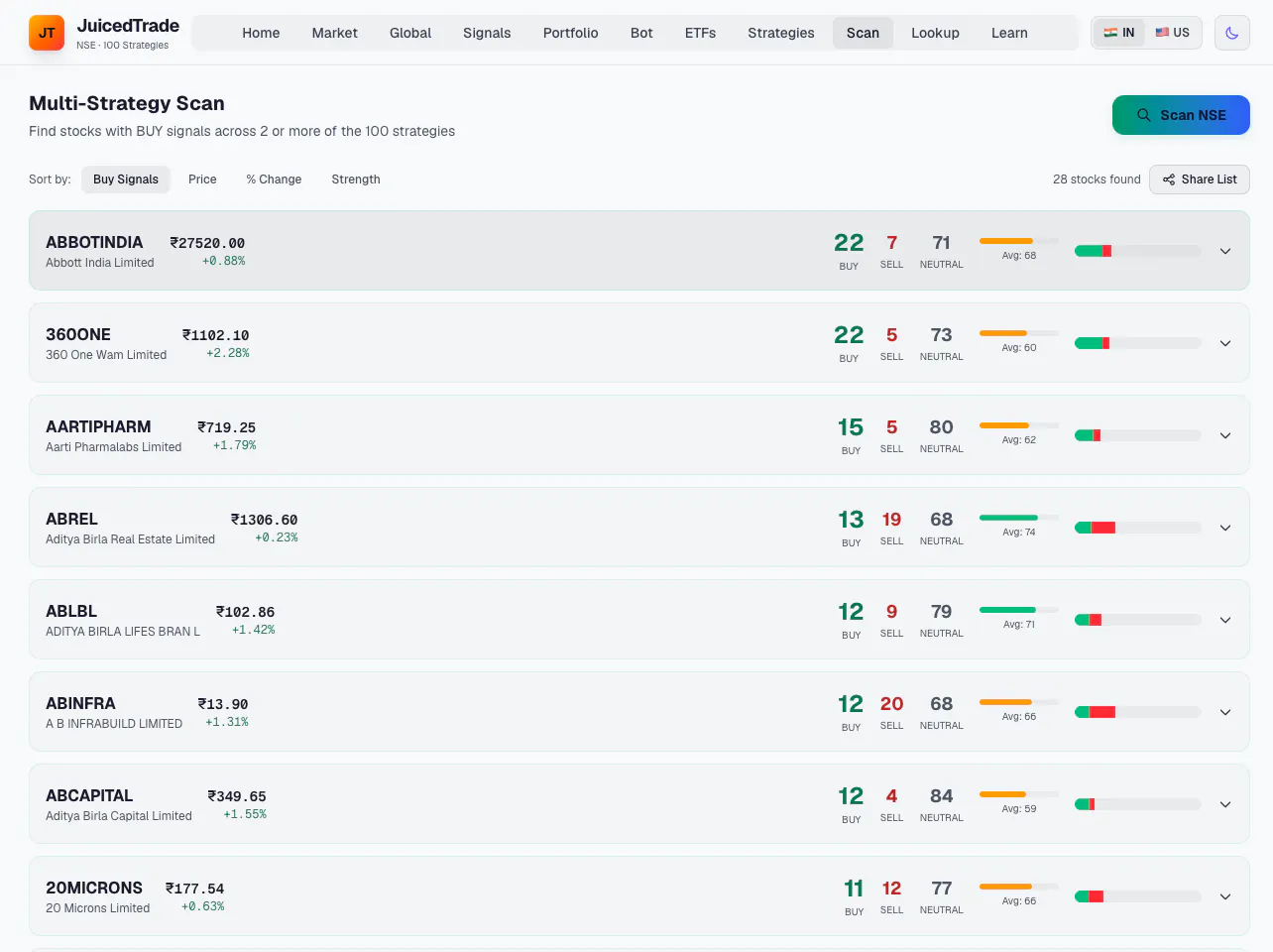Click the ABREL ticker name
This screenshot has width=1273, height=952.
(71, 519)
